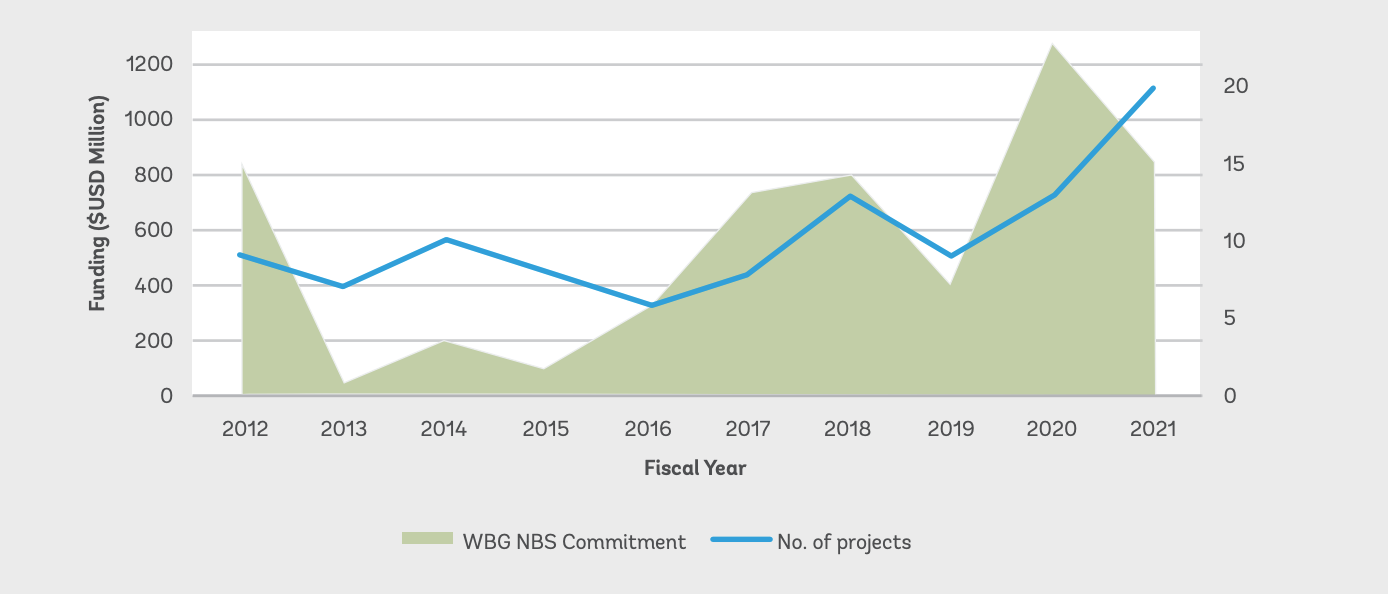1388x594 pixels.
Task: Select the 'Funding ($USD Million)' axis title
Action: click(x=97, y=203)
